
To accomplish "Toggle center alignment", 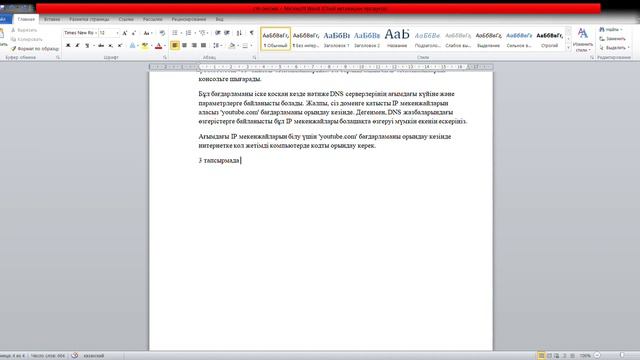I will coord(184,46).
